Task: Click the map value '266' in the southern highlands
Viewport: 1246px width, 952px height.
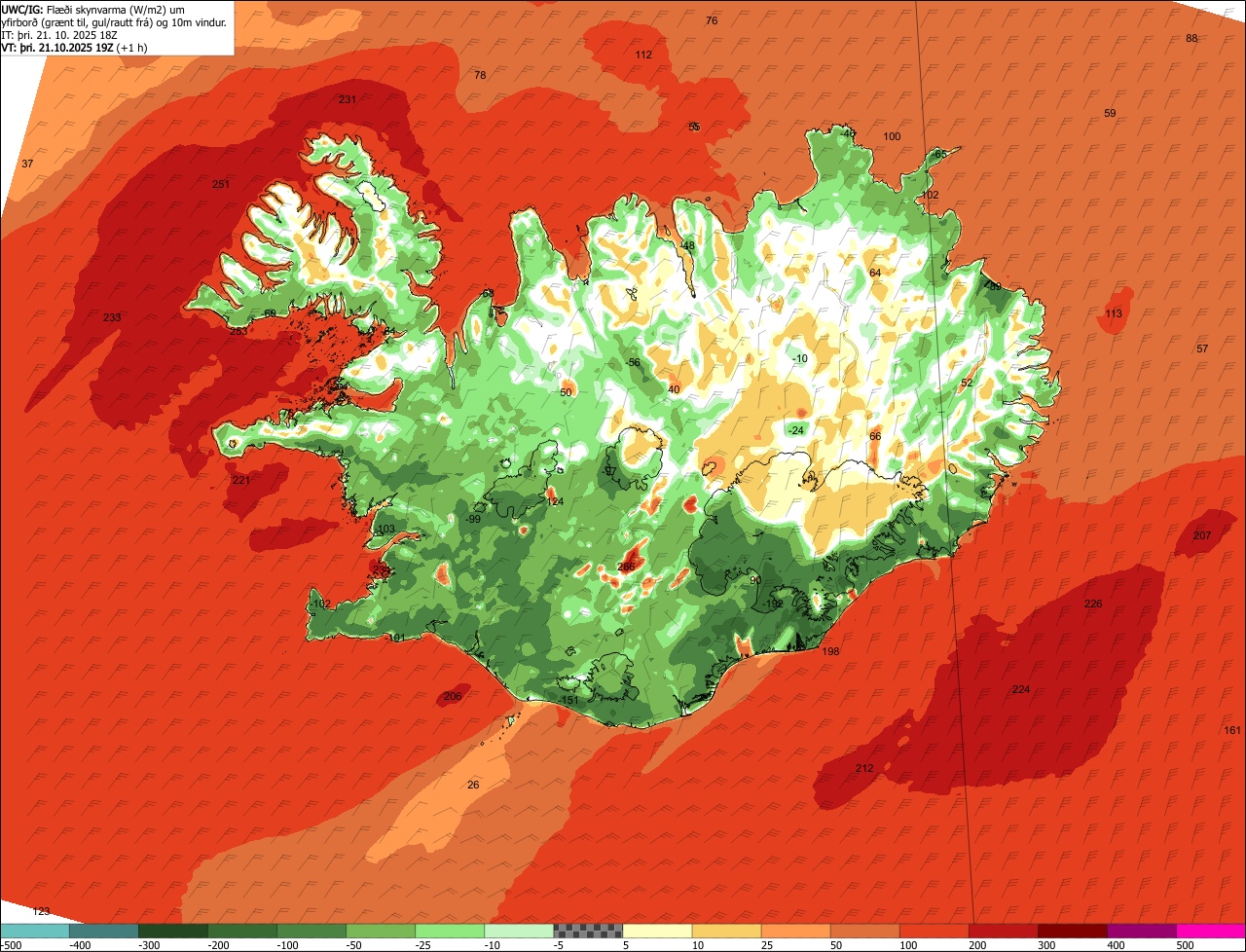Action: click(x=626, y=567)
